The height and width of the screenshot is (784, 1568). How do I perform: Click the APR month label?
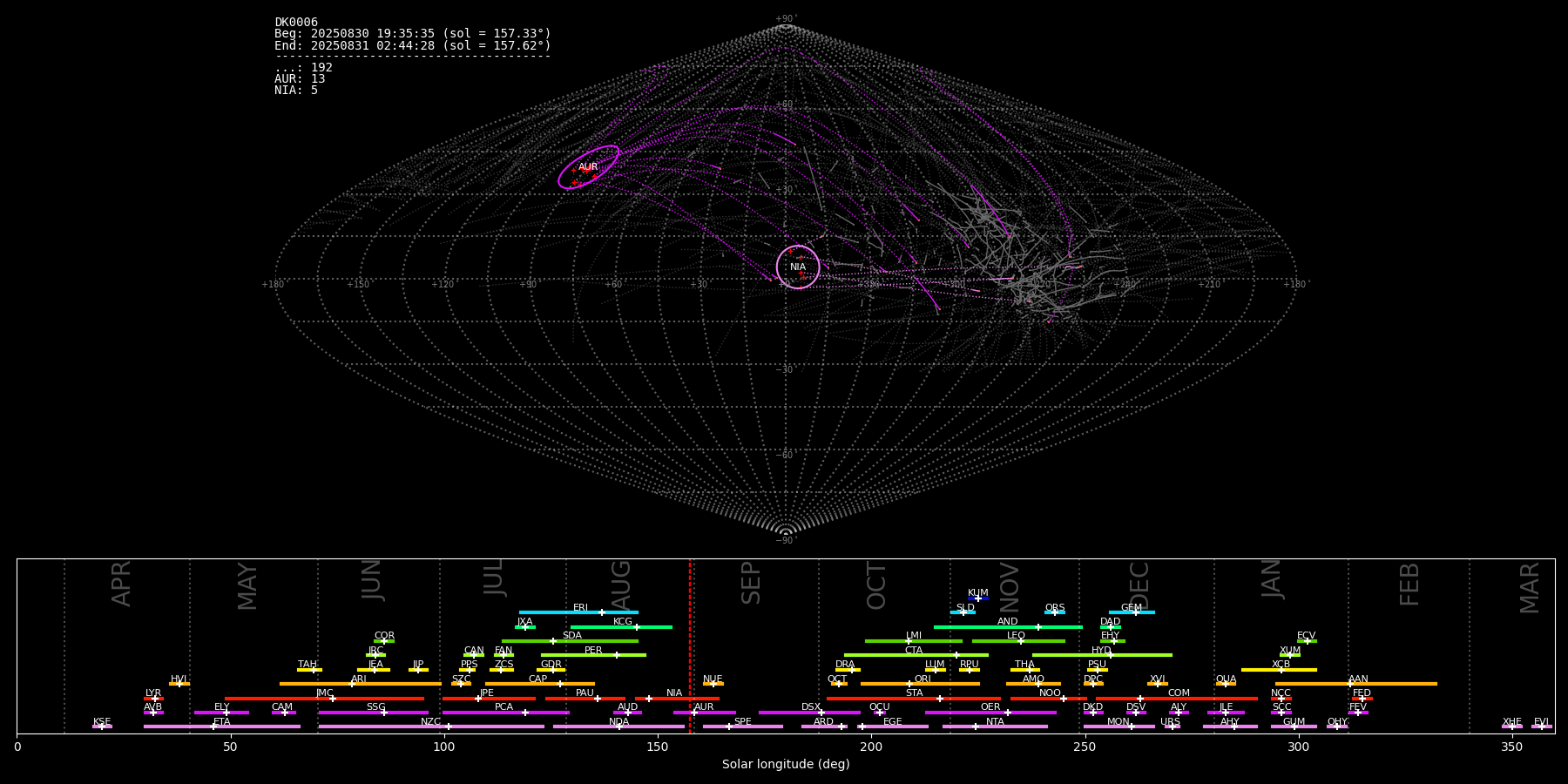[x=121, y=584]
